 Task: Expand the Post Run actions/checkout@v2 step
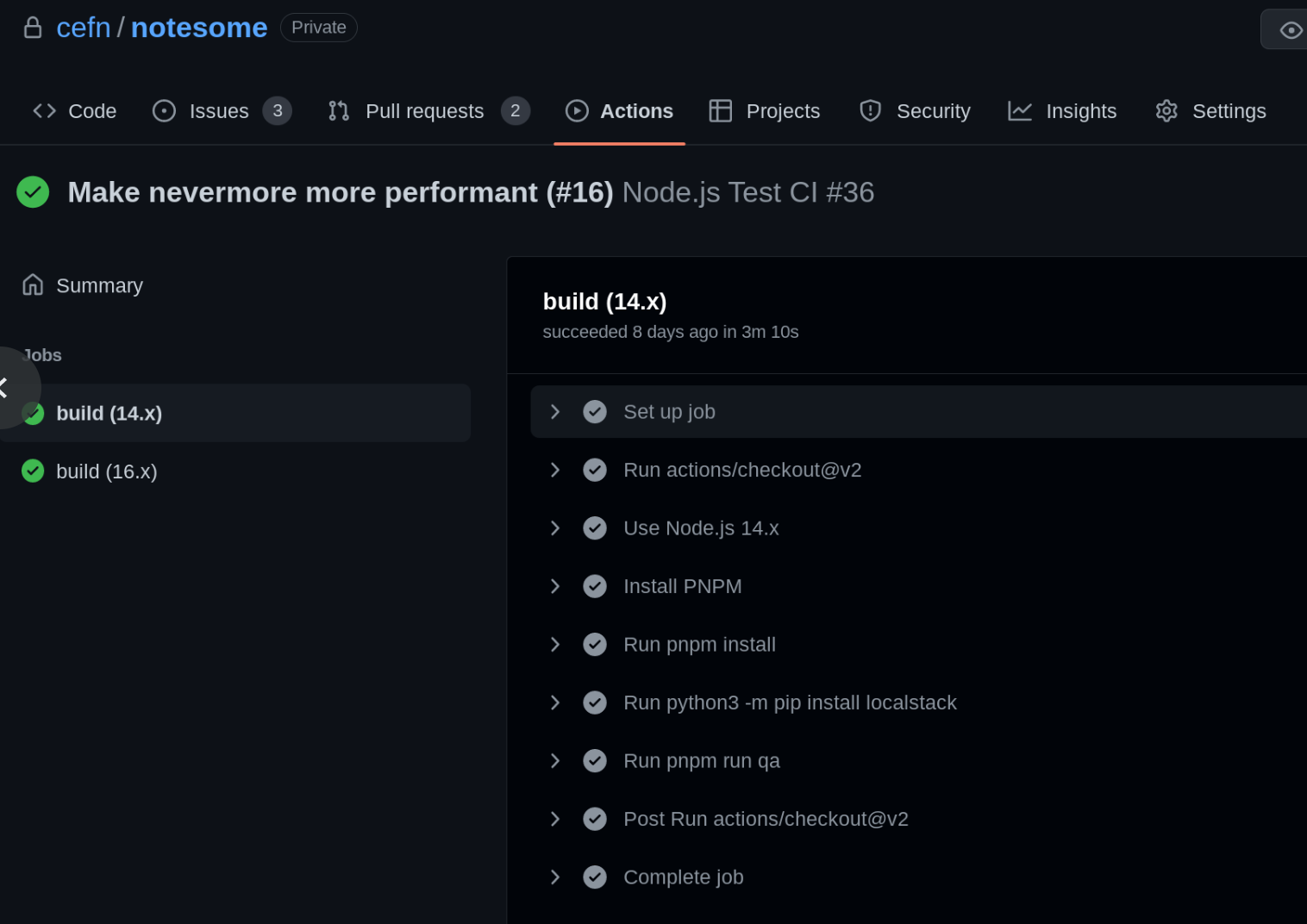coord(555,819)
